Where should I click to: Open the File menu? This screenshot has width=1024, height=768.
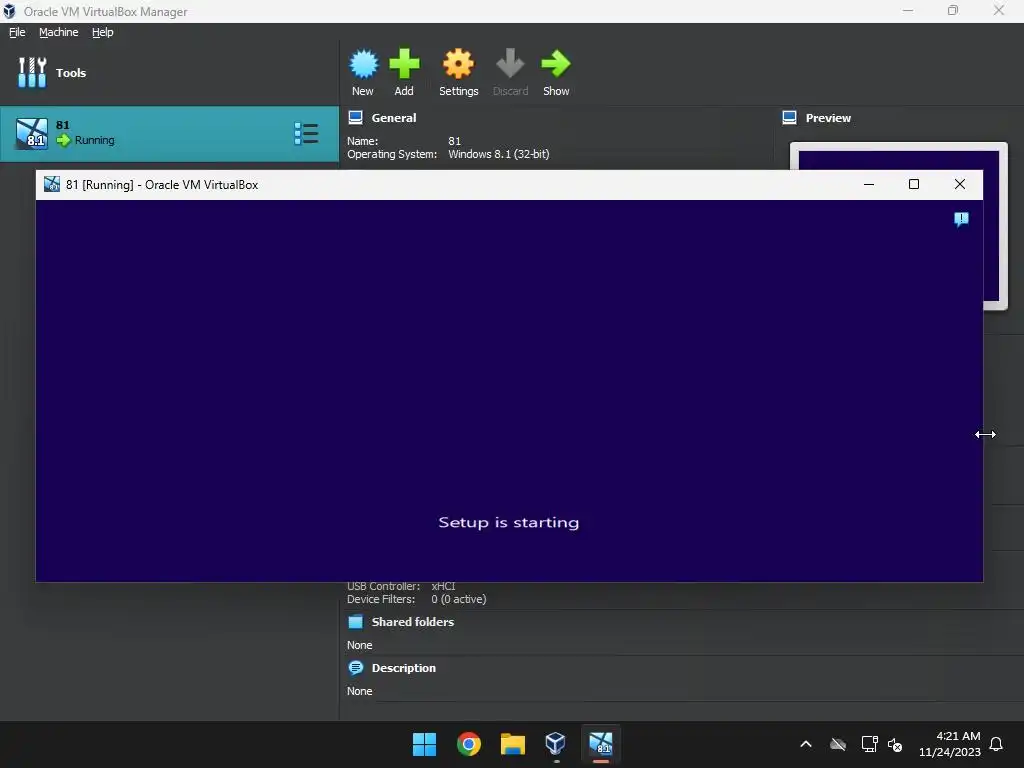[17, 32]
